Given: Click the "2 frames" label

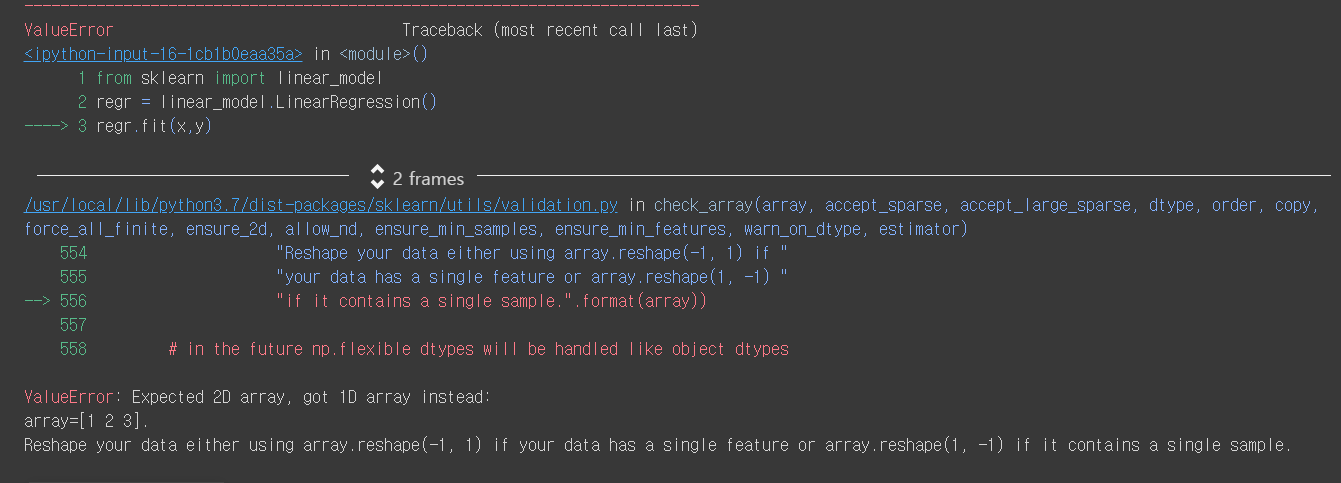Looking at the screenshot, I should tap(428, 179).
